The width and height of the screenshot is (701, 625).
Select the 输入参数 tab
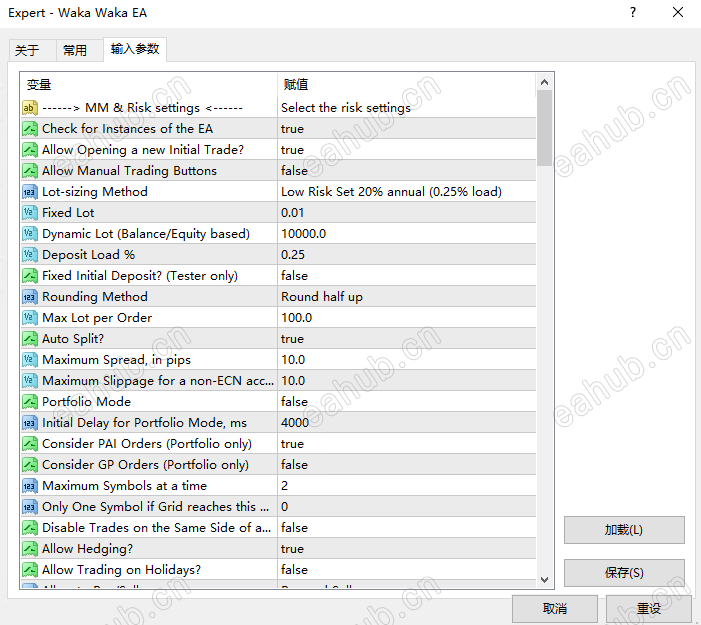(135, 49)
